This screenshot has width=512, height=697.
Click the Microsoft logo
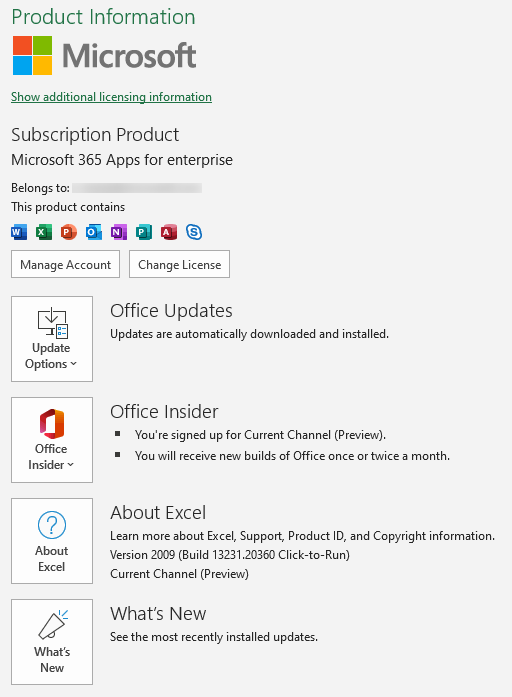[104, 56]
